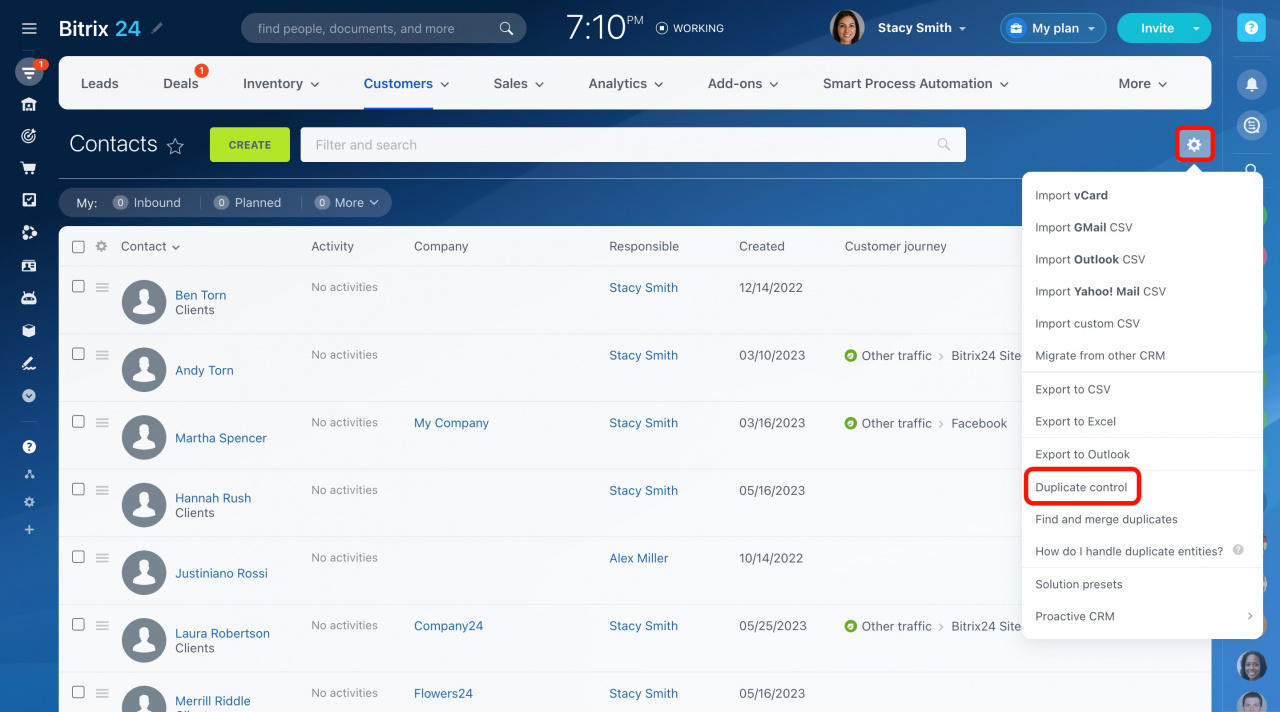The width and height of the screenshot is (1280, 712).
Task: Select the Ben Torn row checkbox
Action: [x=78, y=286]
